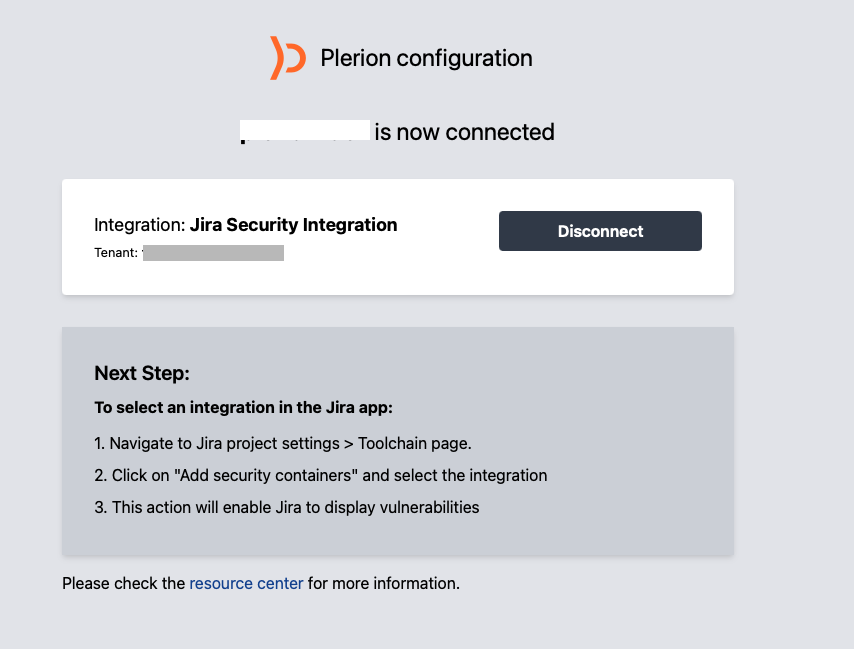Click the "Please check the" text
The width and height of the screenshot is (854, 649).
pos(124,583)
